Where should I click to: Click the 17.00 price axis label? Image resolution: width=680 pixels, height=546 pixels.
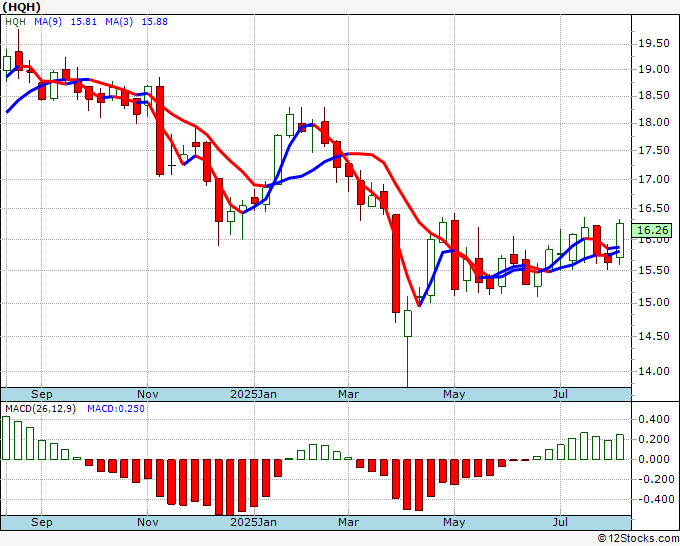pos(654,179)
